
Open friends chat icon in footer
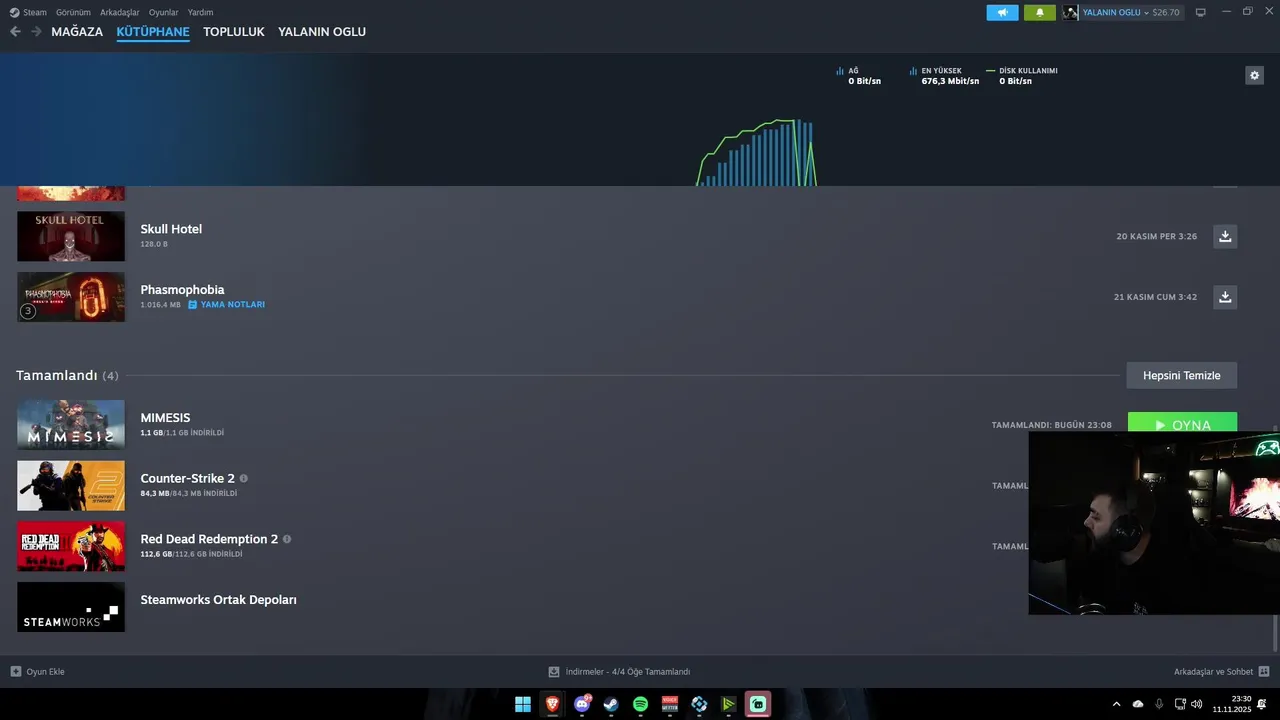click(1264, 671)
